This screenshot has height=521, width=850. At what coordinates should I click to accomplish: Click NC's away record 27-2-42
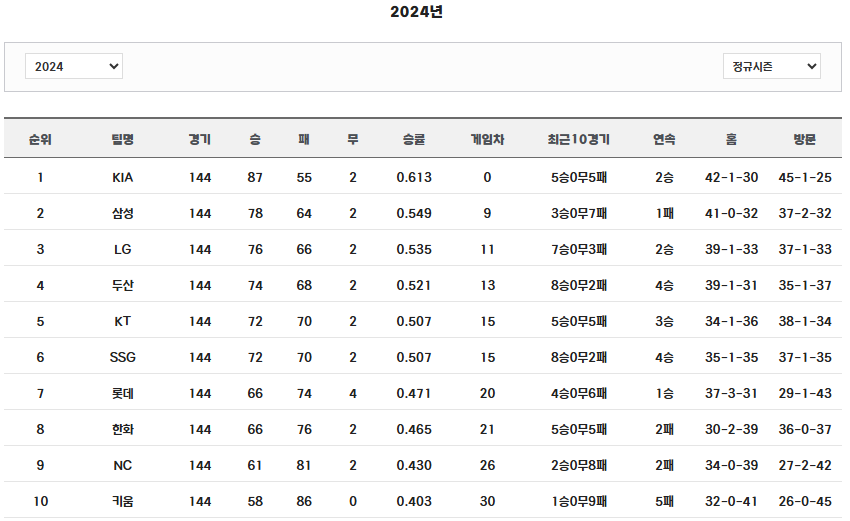[805, 465]
